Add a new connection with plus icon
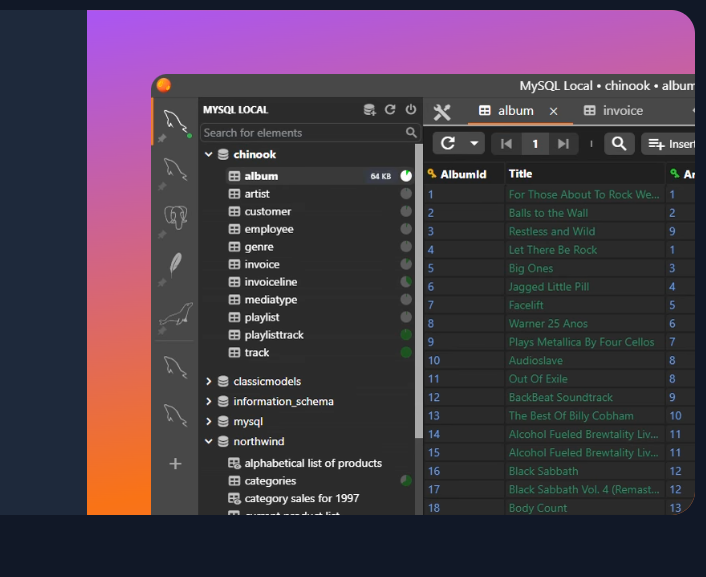This screenshot has width=706, height=577. tap(175, 463)
